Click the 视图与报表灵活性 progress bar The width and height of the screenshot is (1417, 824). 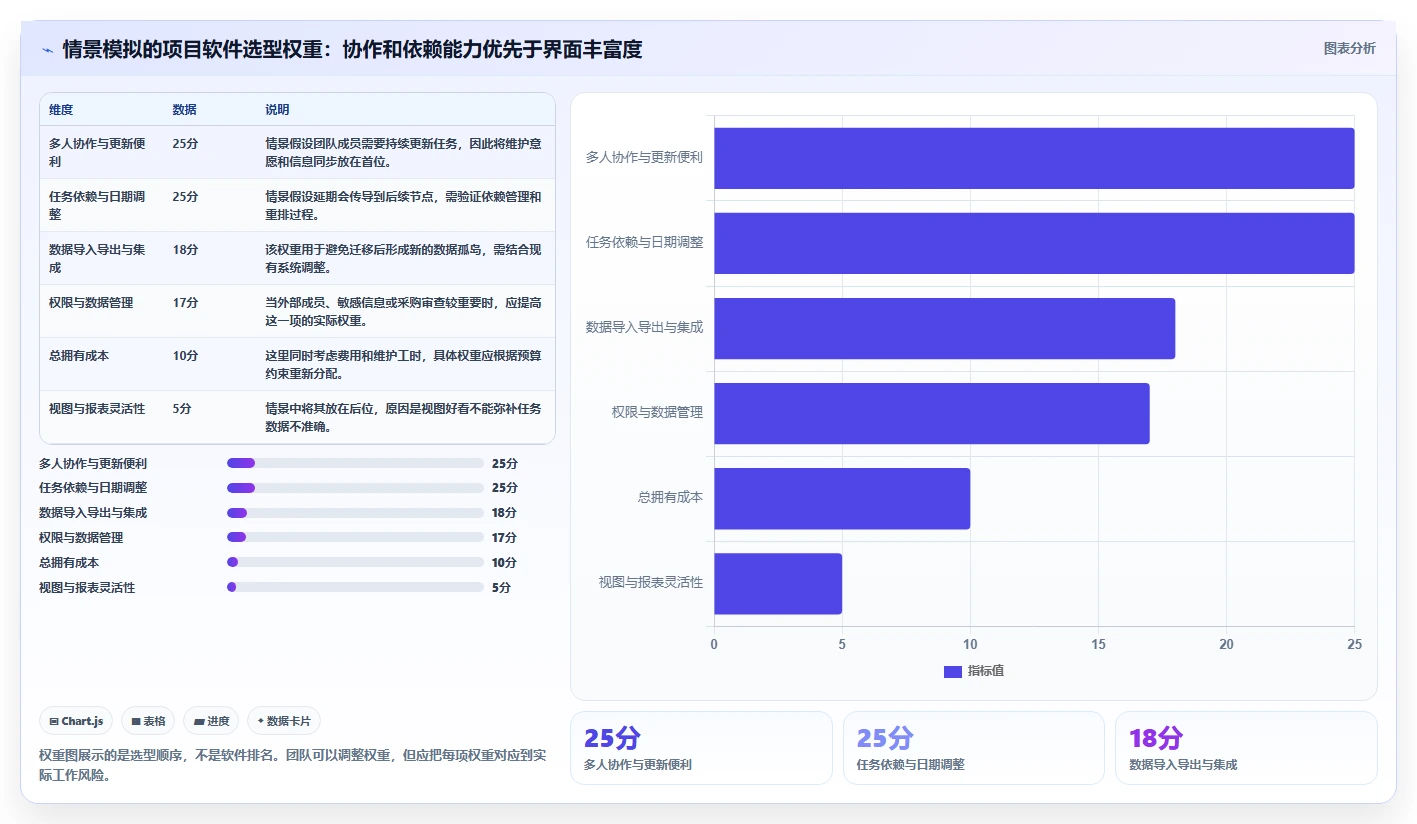(x=355, y=587)
